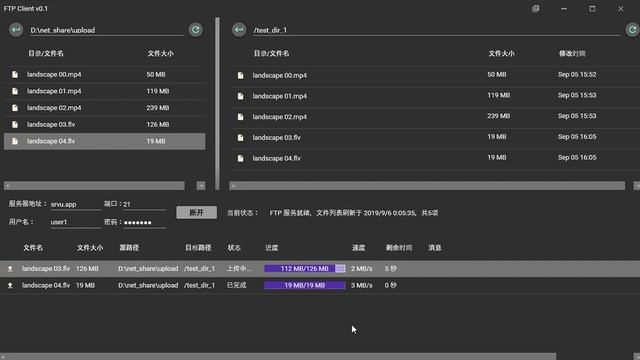This screenshot has height=360, width=640.
Task: Click the 已完成 status of landscape 04.flv
Action: (x=237, y=285)
